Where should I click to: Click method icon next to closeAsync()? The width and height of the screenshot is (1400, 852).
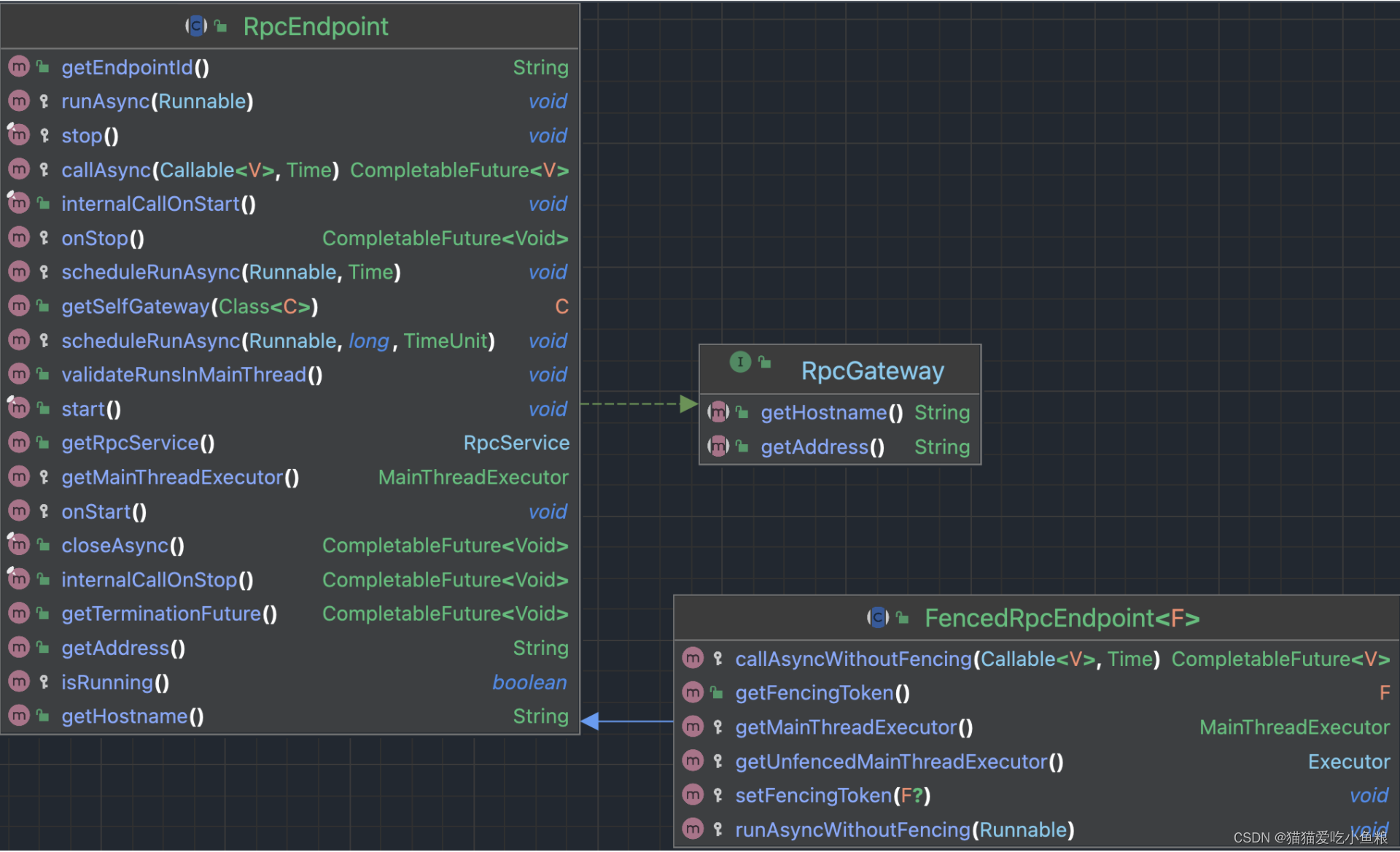point(19,545)
